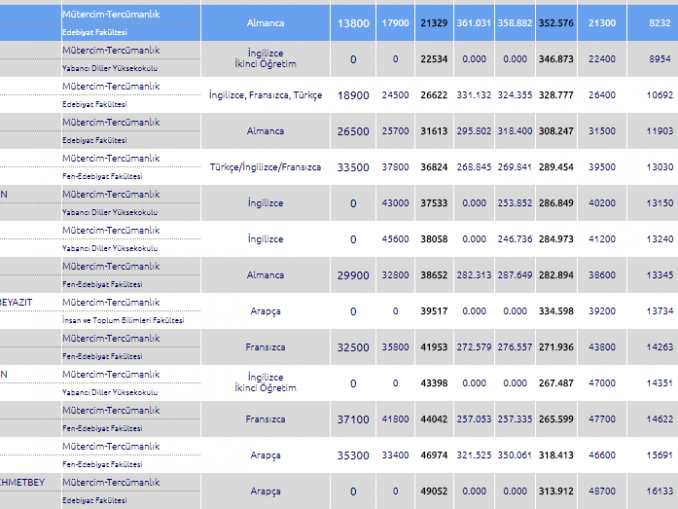The image size is (678, 509).
Task: Click the score value 352.576
Action: click(x=557, y=22)
